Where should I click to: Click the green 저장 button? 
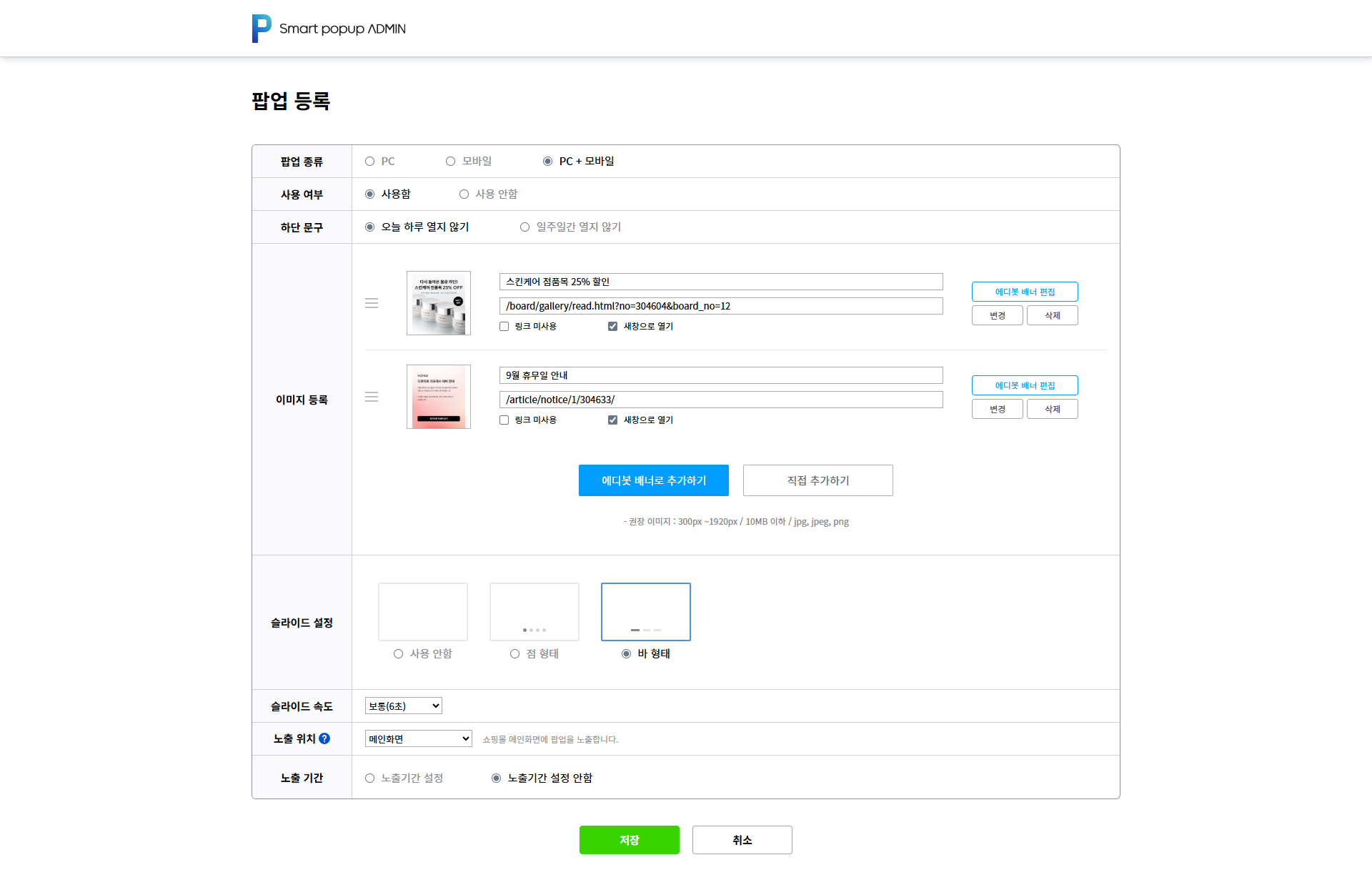click(629, 840)
